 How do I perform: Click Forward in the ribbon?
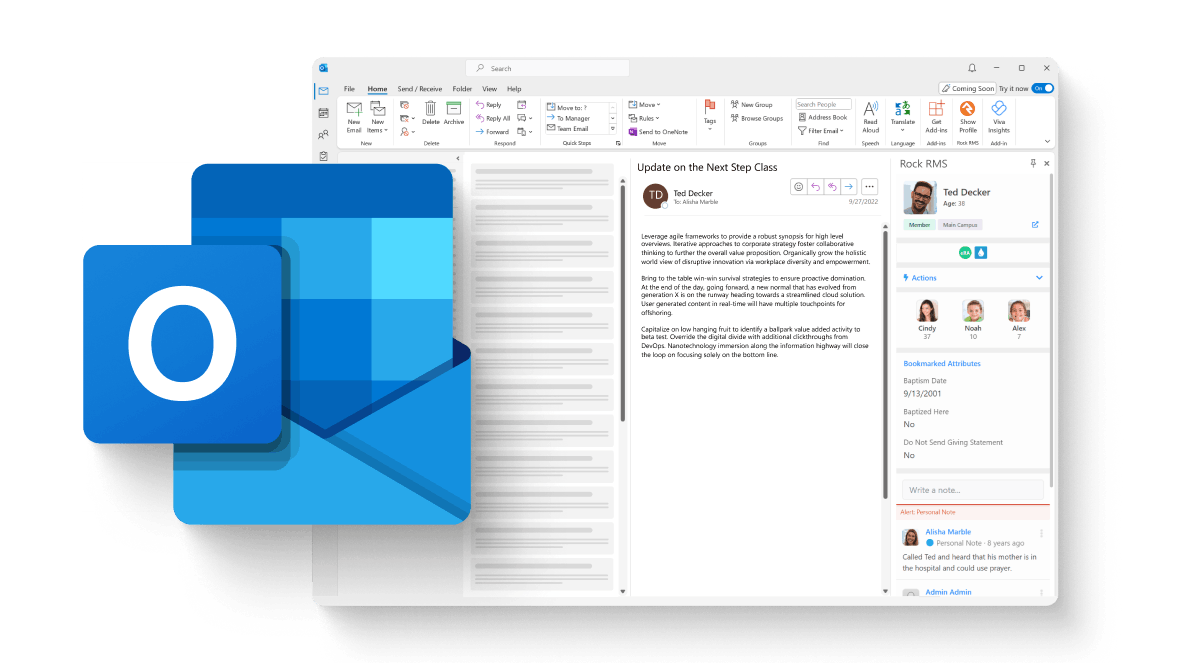(x=493, y=132)
